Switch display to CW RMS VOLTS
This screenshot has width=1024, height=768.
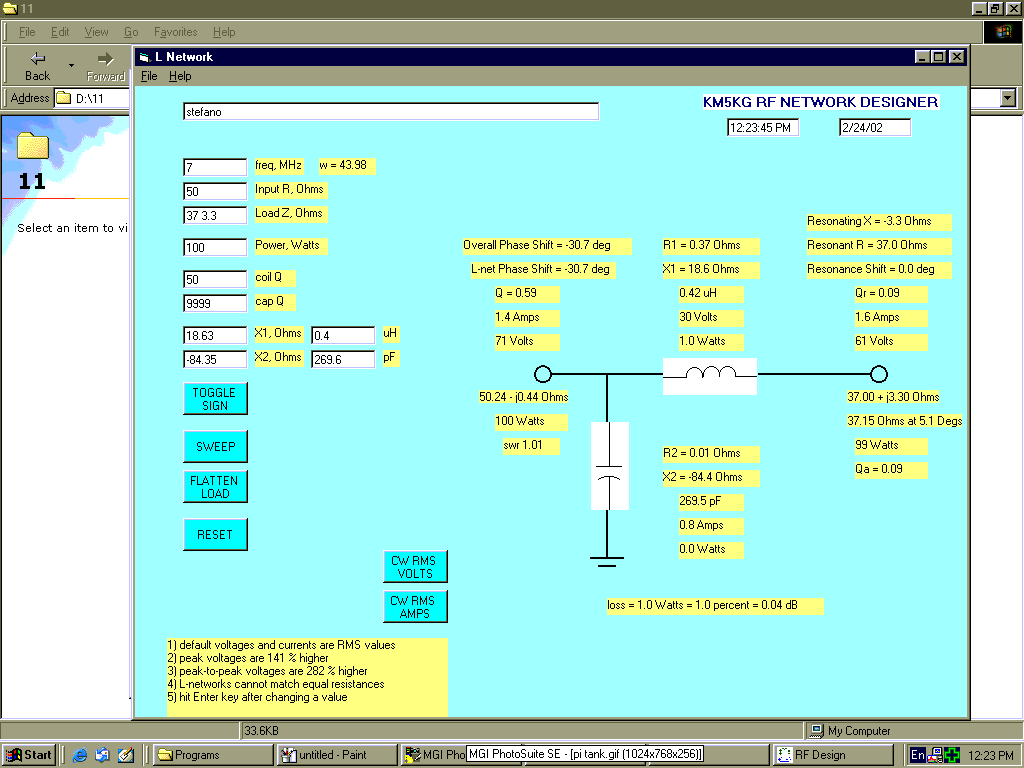point(415,567)
